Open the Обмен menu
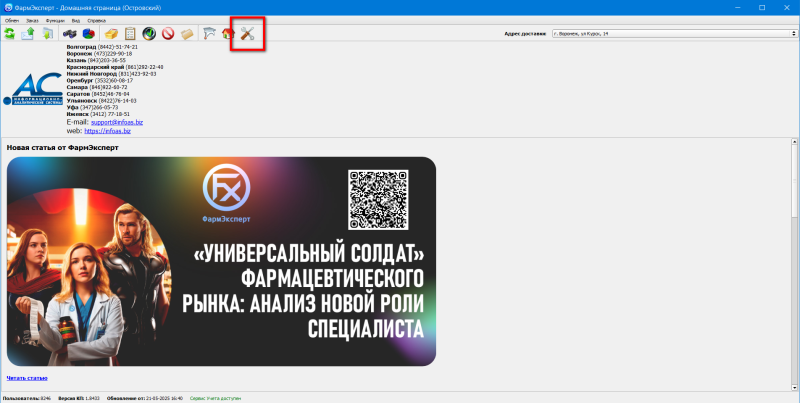This screenshot has width=800, height=403. (12, 20)
